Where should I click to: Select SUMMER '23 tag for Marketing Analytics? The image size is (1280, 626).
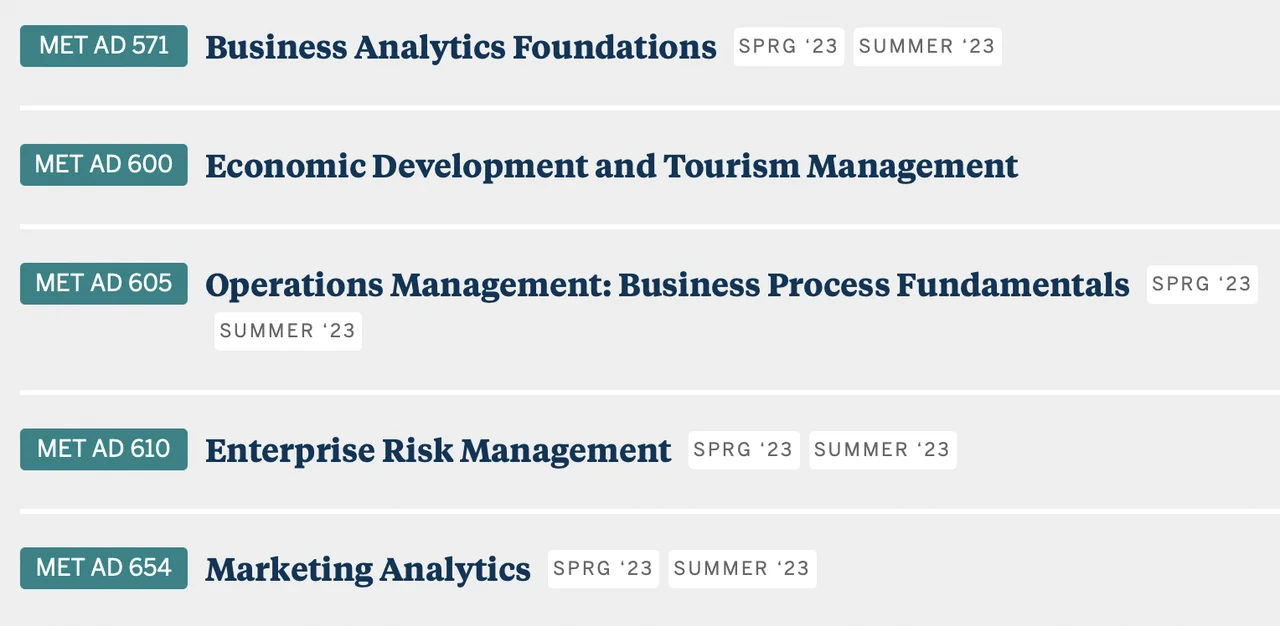point(742,569)
